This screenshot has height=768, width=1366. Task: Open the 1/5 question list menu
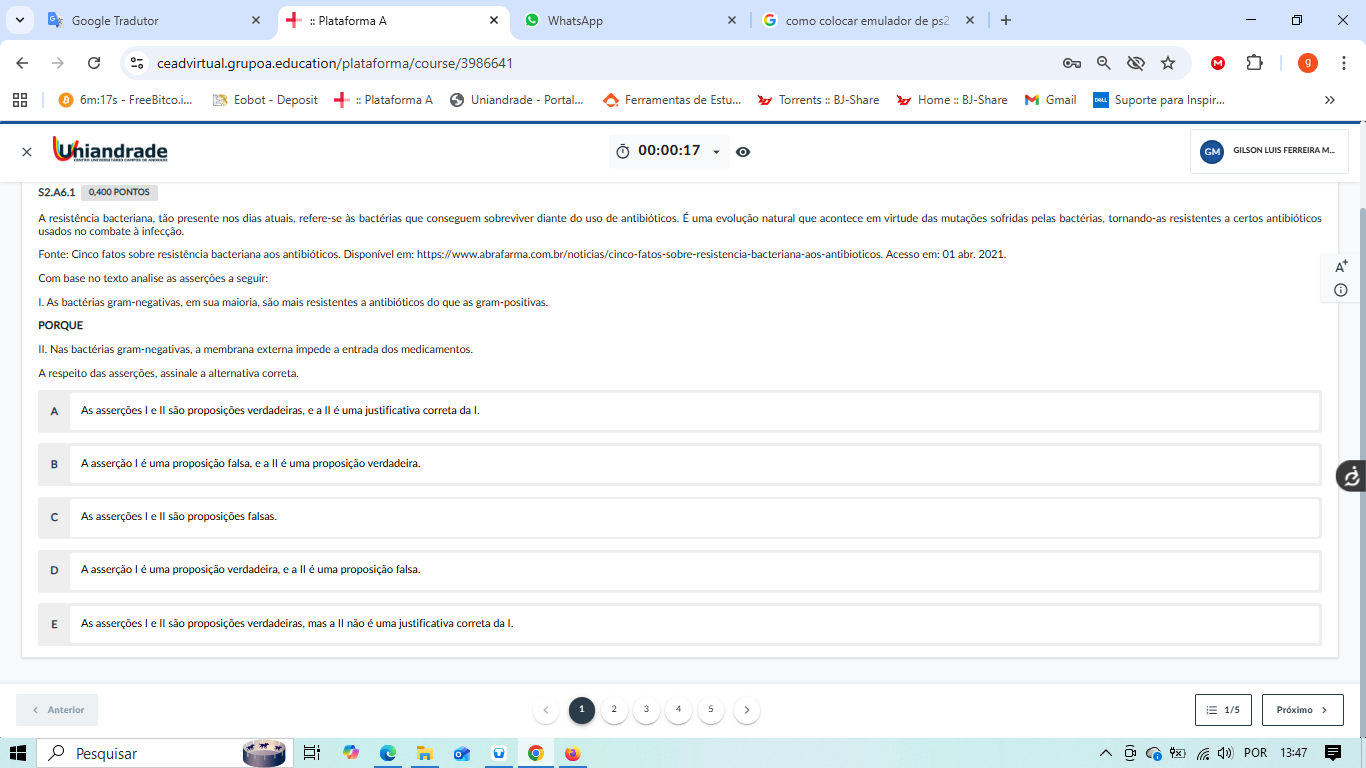1223,710
